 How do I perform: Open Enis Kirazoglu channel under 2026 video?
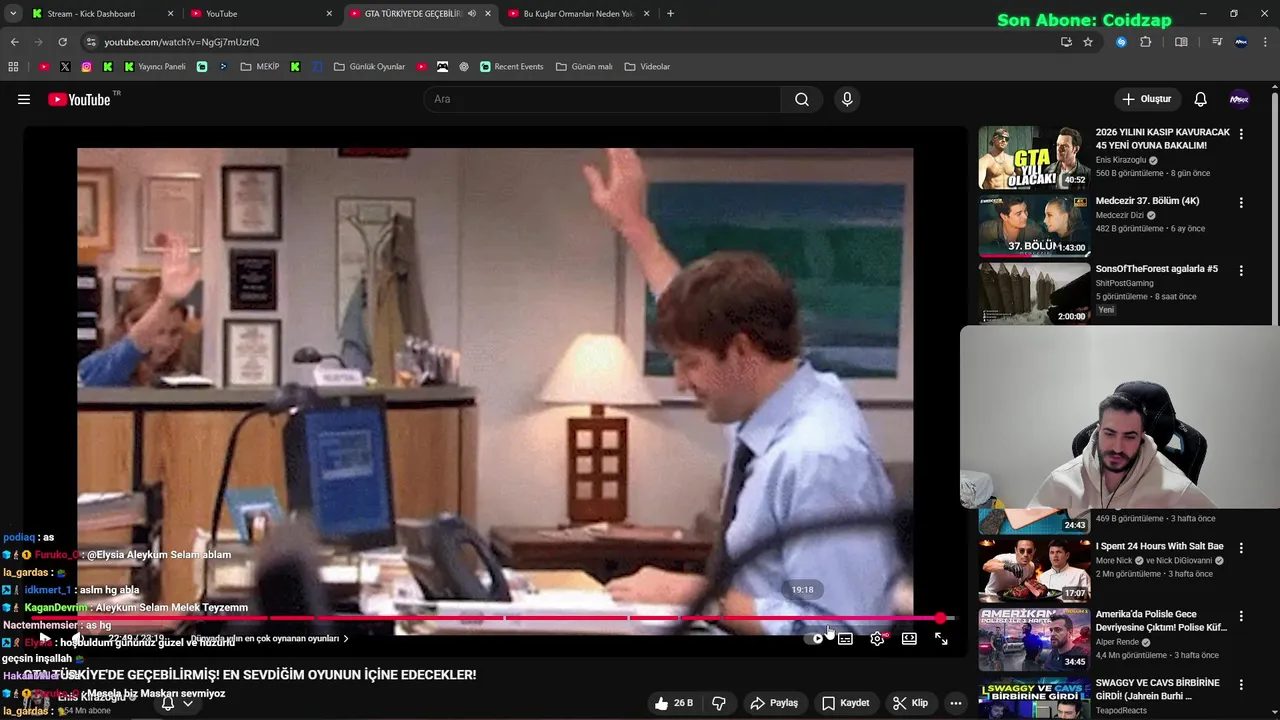(x=1120, y=160)
